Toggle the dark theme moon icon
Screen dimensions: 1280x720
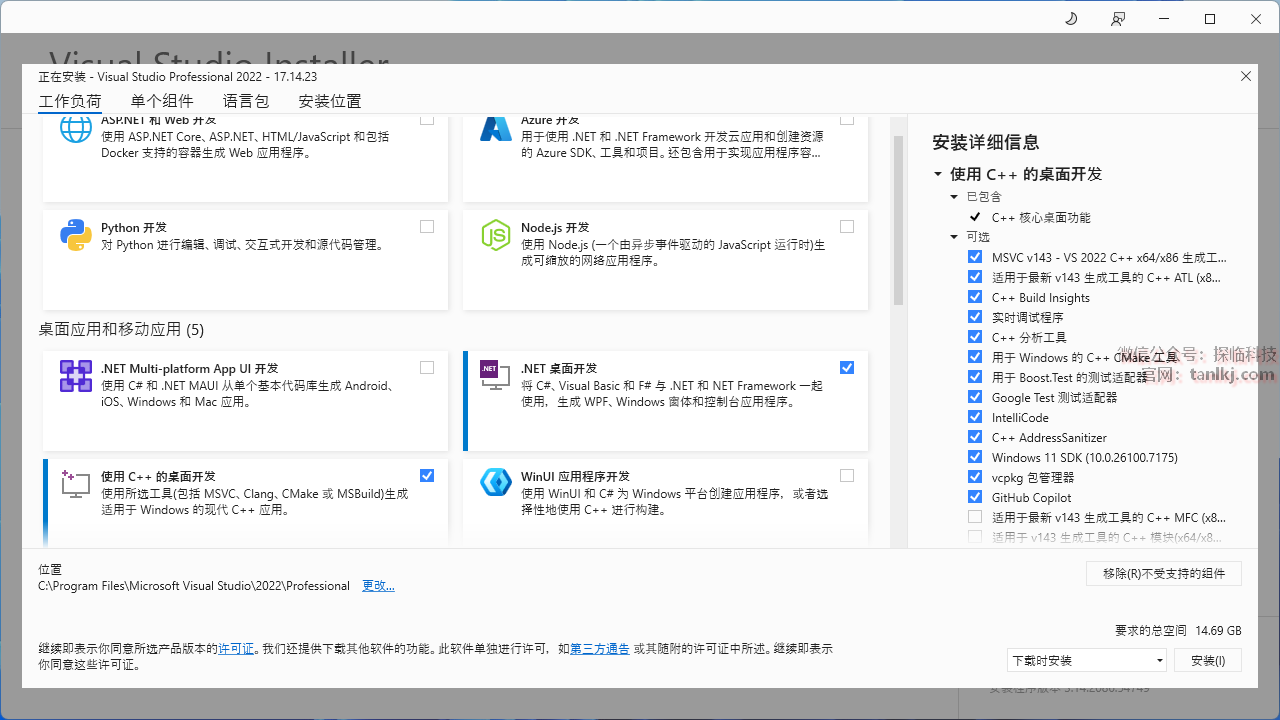(x=1071, y=19)
